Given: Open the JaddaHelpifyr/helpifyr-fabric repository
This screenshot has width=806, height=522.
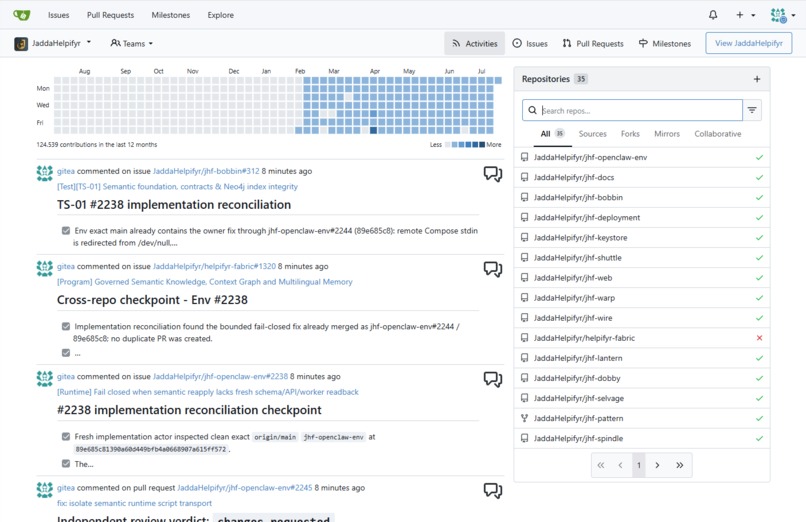Looking at the screenshot, I should point(584,338).
